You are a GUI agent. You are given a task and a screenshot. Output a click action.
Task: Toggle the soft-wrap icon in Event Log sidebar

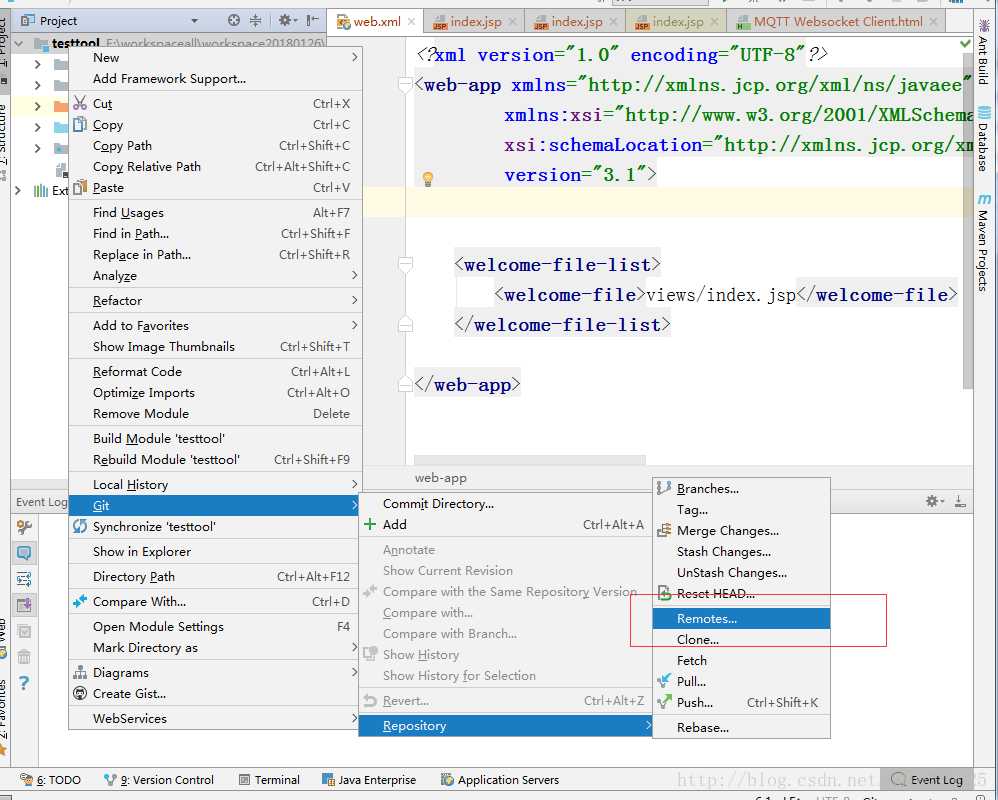click(x=24, y=579)
